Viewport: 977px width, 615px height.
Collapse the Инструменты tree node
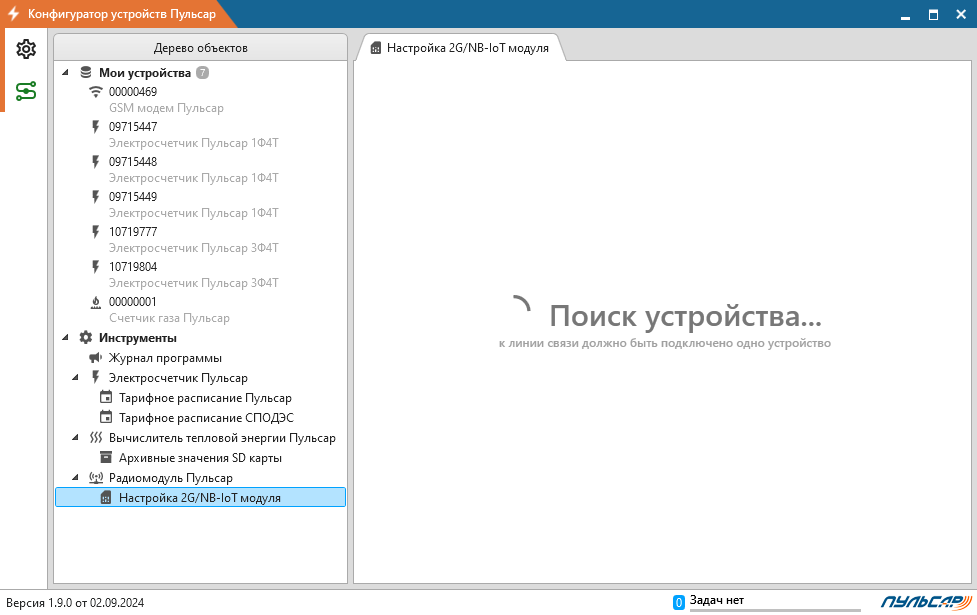(65, 338)
